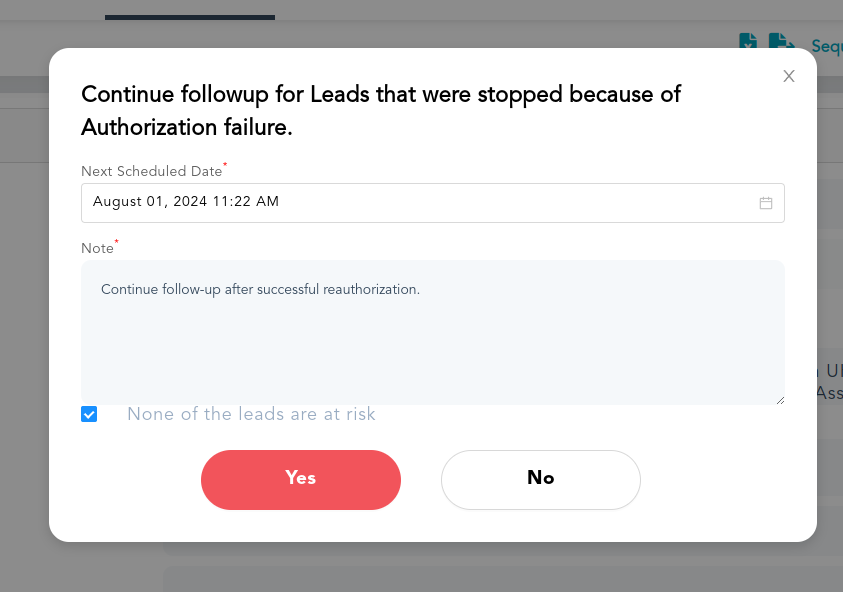
Task: Close the followup dialog with the X
Action: pos(789,76)
